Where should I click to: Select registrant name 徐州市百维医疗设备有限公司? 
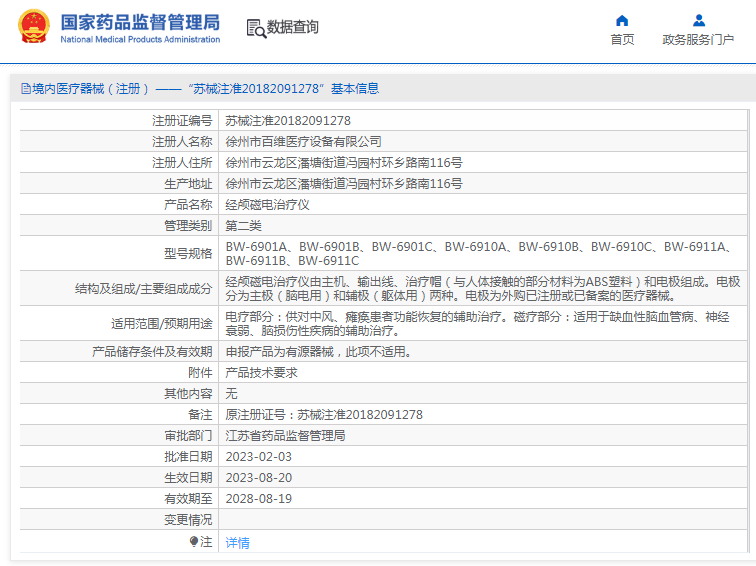coord(304,142)
